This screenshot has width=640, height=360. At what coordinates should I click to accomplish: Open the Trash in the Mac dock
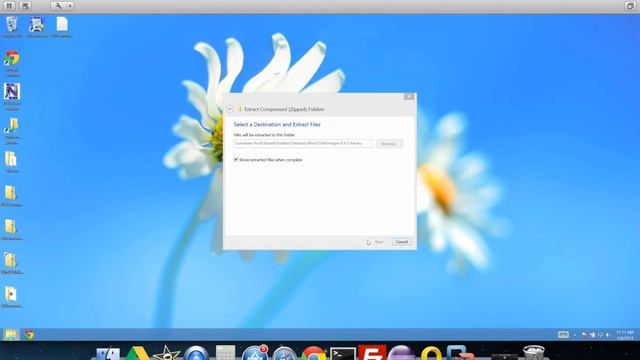pos(534,353)
